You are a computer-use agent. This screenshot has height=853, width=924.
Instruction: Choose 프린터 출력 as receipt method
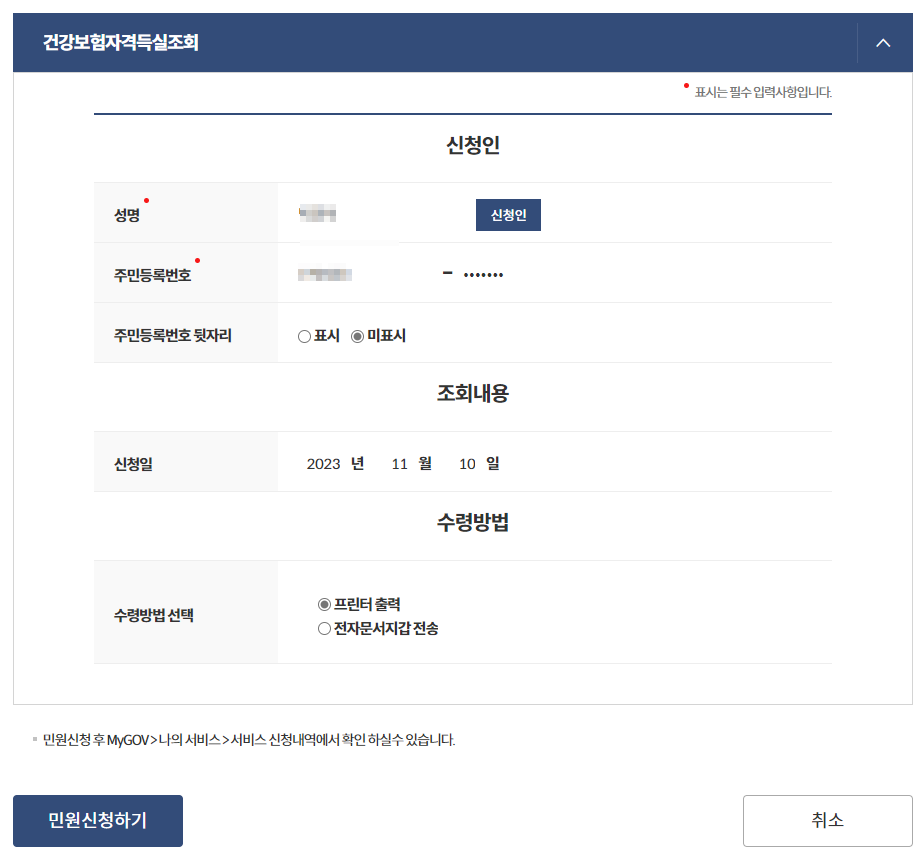(324, 604)
